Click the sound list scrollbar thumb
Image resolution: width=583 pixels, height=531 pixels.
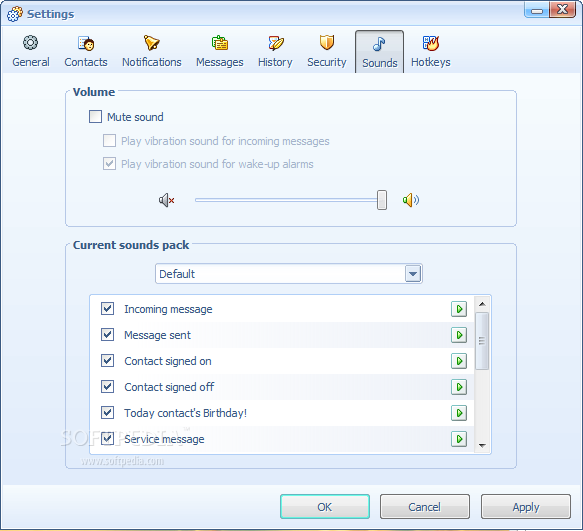482,341
